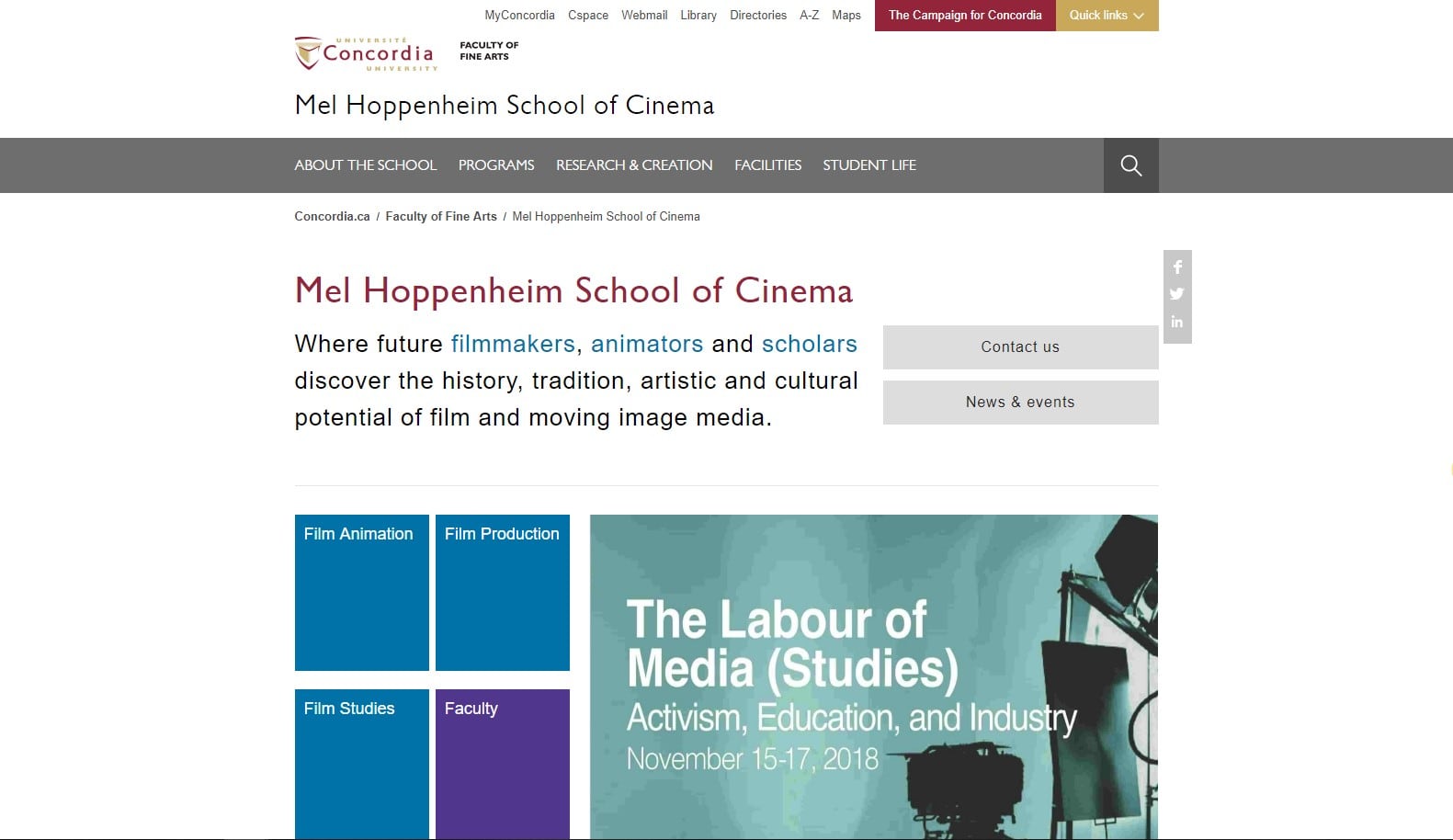Go to Faculty of Fine Arts breadcrumb
The width and height of the screenshot is (1453, 840).
click(441, 217)
